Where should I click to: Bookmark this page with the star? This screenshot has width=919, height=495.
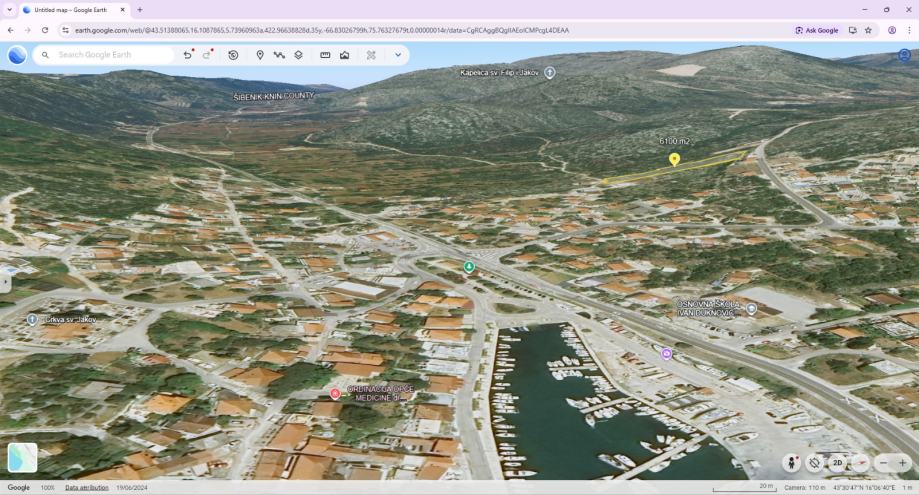[x=869, y=30]
